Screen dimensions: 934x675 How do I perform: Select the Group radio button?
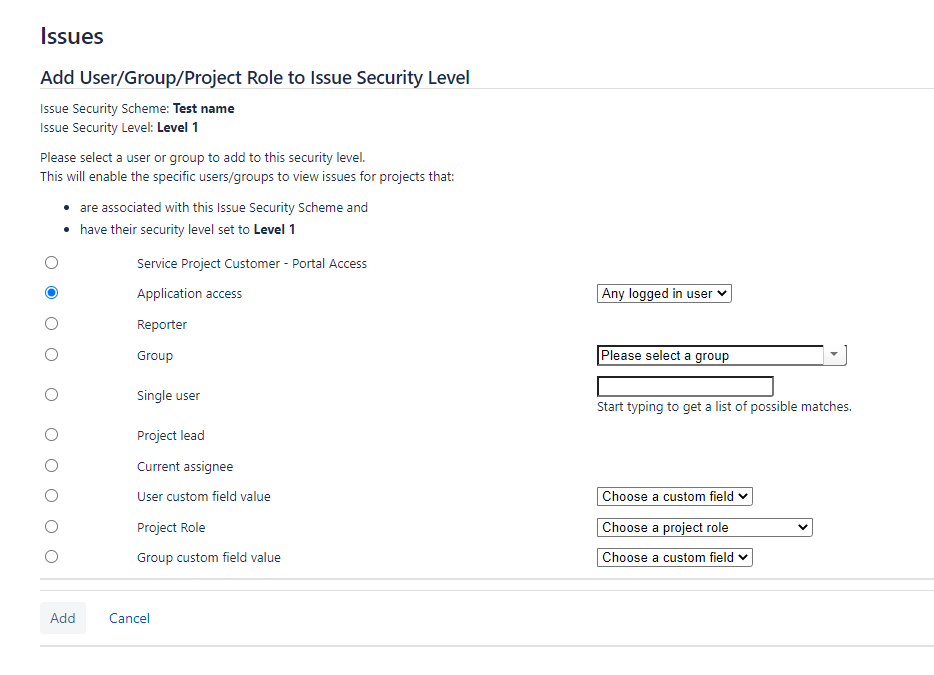(x=52, y=354)
